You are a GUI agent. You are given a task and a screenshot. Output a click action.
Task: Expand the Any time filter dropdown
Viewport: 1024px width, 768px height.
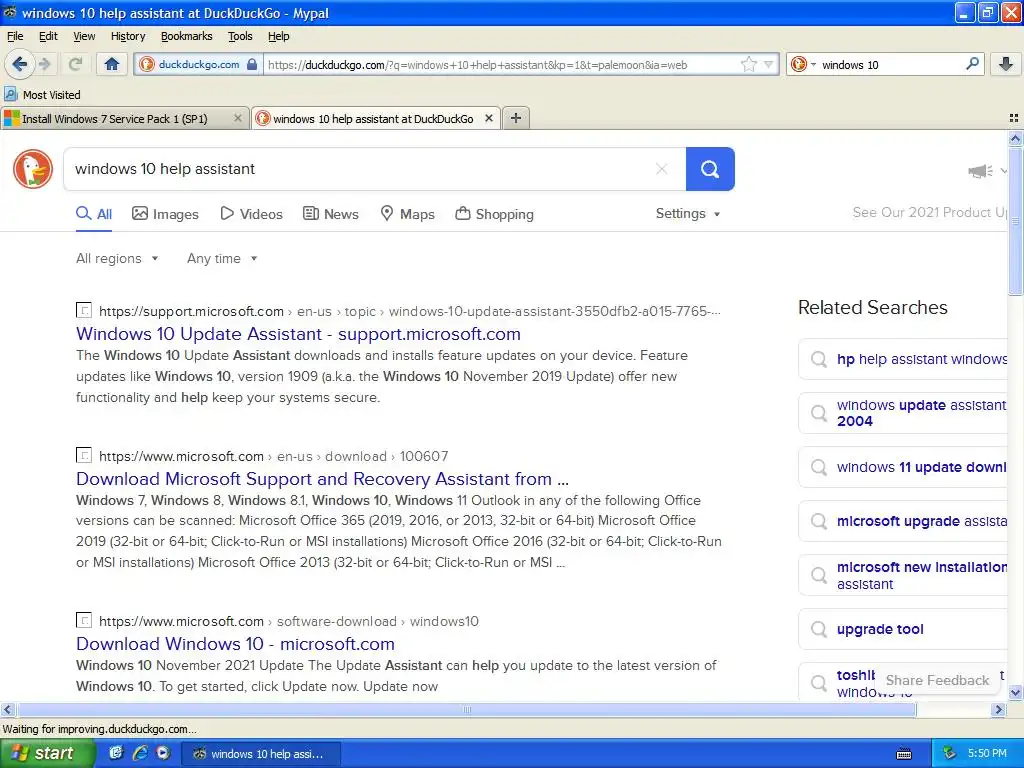(222, 259)
